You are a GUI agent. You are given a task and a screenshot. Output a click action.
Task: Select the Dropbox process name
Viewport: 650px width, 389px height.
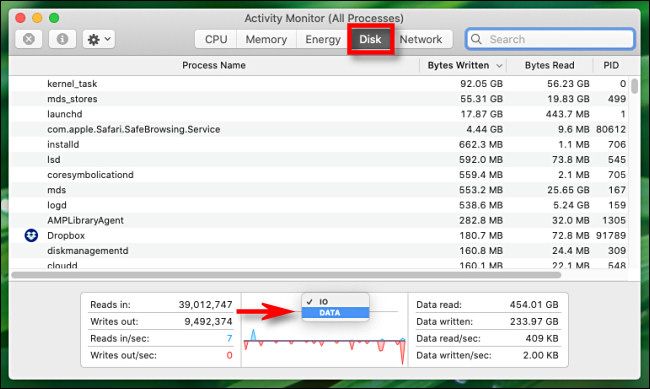66,236
